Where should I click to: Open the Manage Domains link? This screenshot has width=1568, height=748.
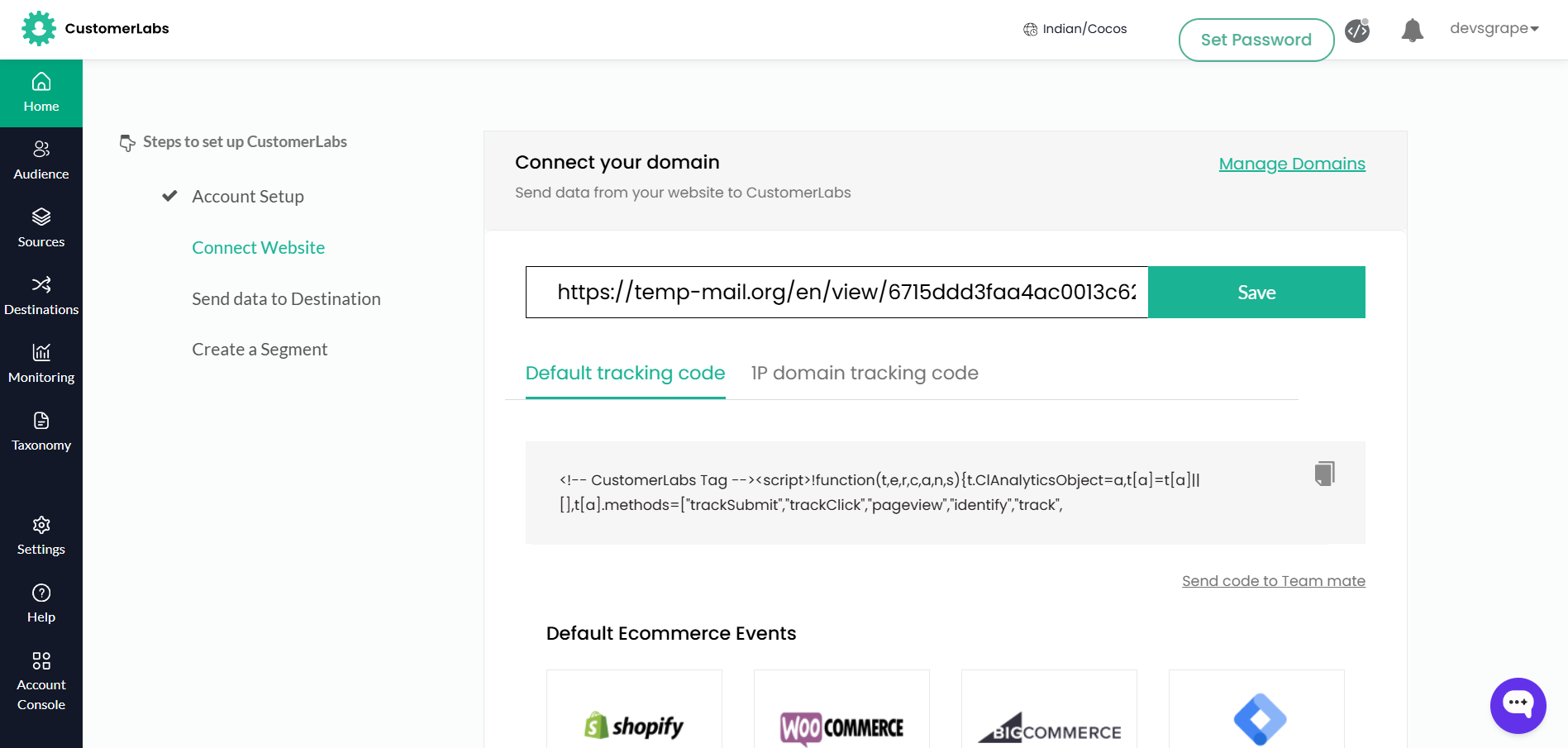(1291, 164)
